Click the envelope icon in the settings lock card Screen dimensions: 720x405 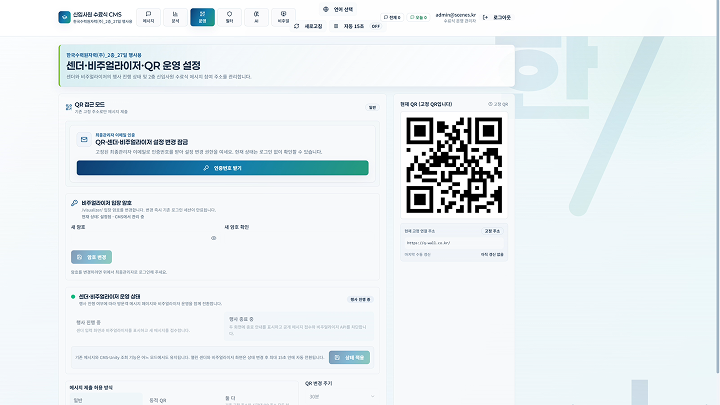(84, 139)
